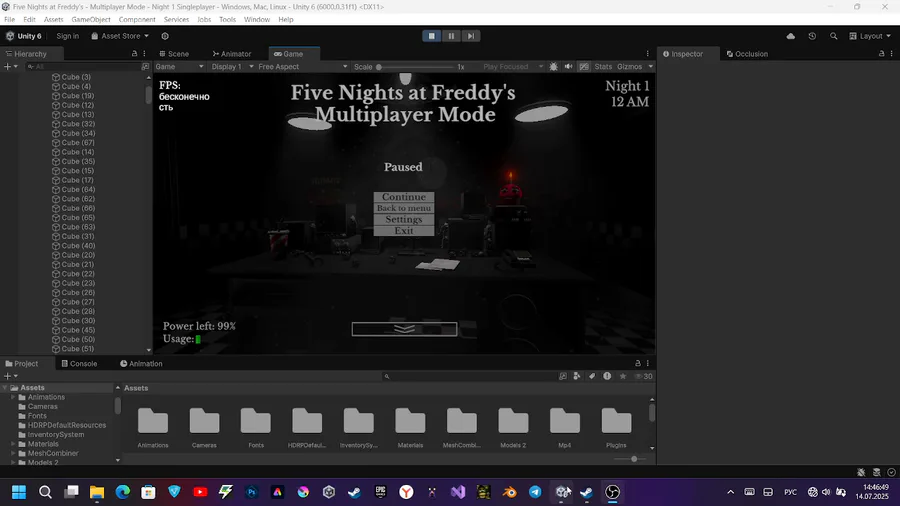Image resolution: width=900 pixels, height=506 pixels.
Task: Open the Hierarchy panel options menu
Action: (144, 53)
